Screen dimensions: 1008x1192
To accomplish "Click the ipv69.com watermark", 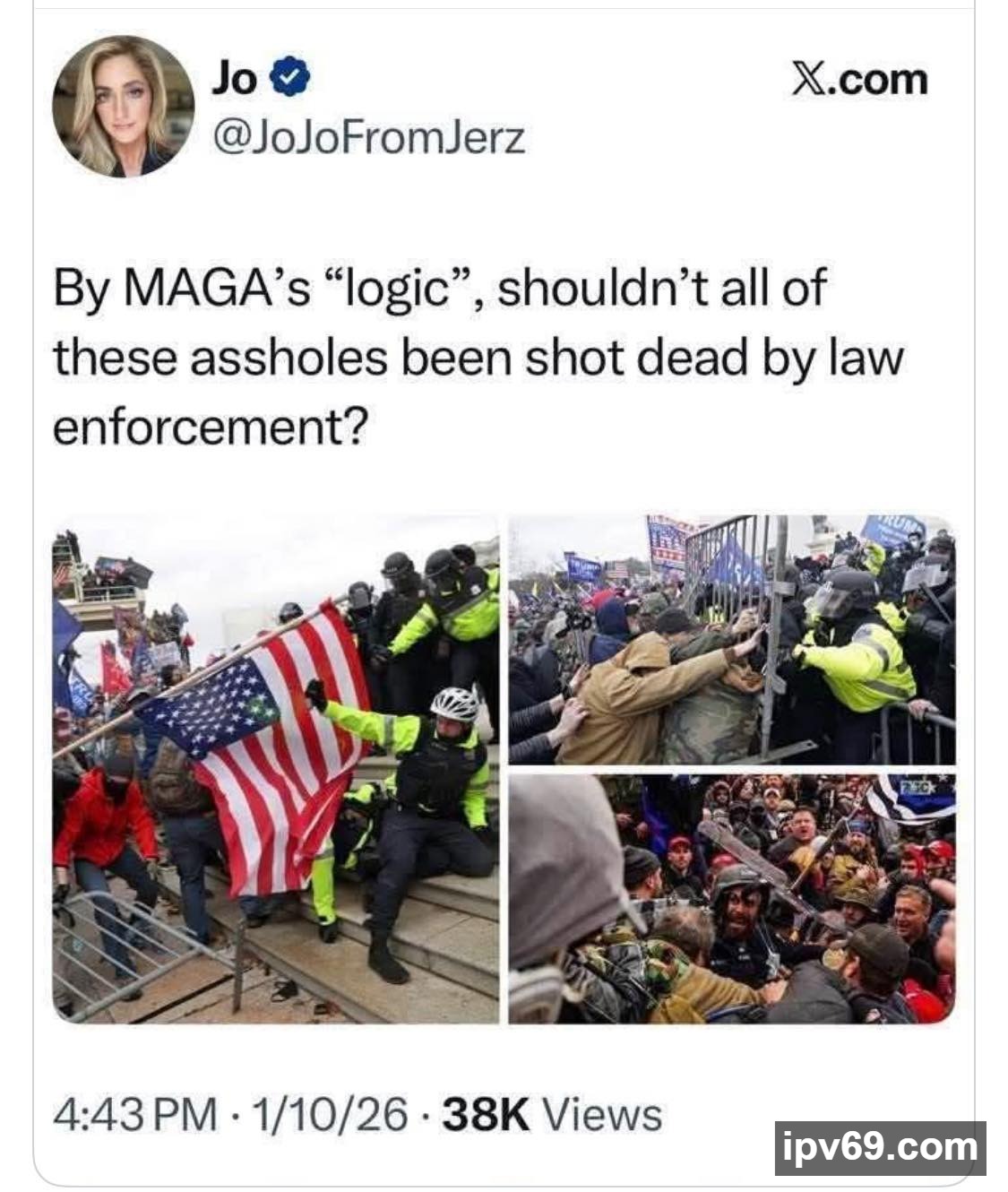I will tap(879, 1147).
